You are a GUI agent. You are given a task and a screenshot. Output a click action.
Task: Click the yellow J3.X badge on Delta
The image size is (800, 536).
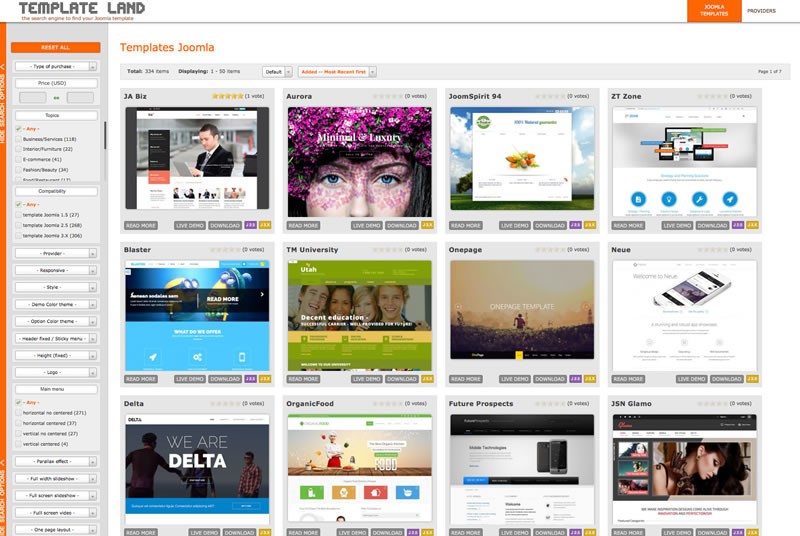pyautogui.click(x=265, y=532)
